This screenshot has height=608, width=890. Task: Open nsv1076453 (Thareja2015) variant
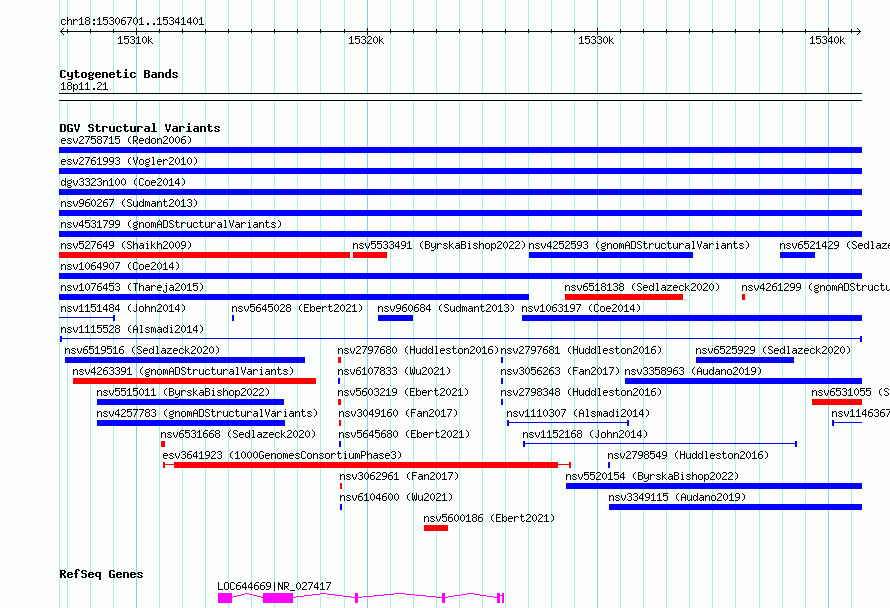coord(132,287)
